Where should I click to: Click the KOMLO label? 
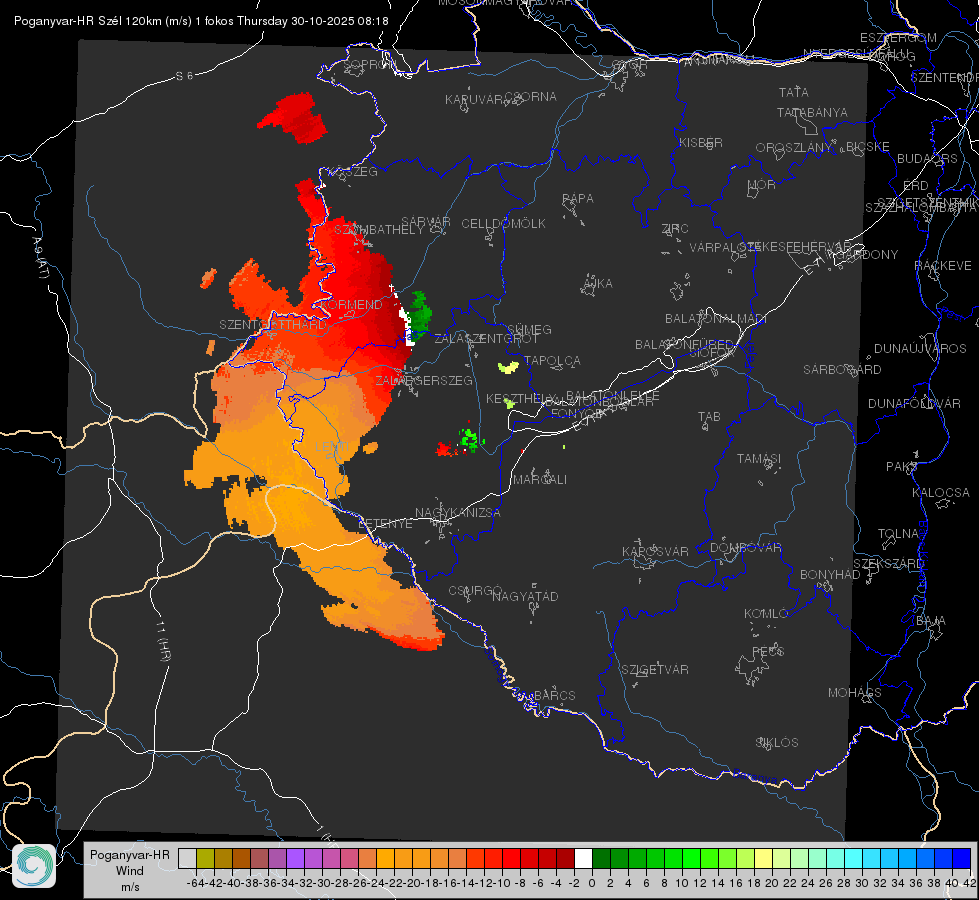[x=765, y=614]
